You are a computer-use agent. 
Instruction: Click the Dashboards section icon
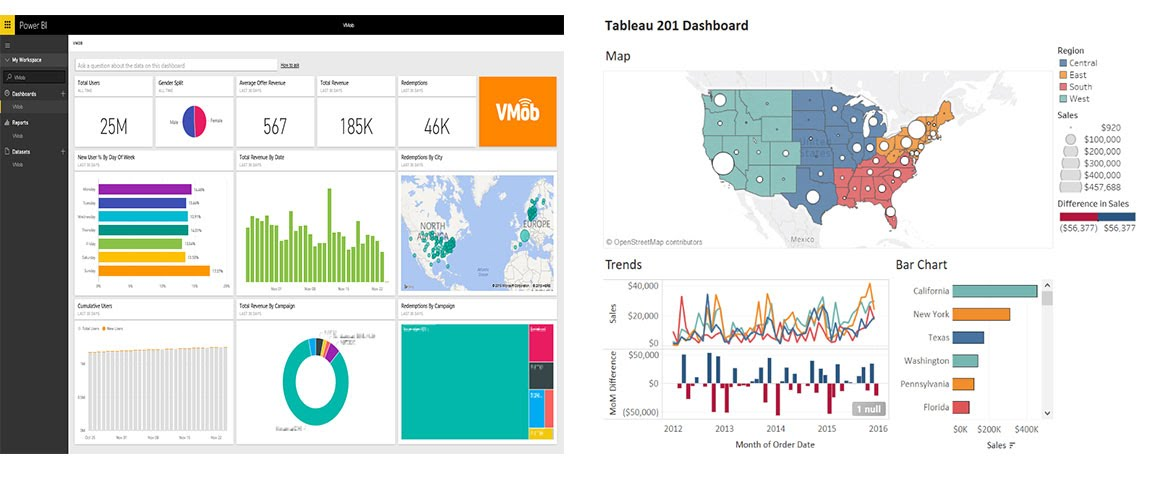tap(7, 94)
